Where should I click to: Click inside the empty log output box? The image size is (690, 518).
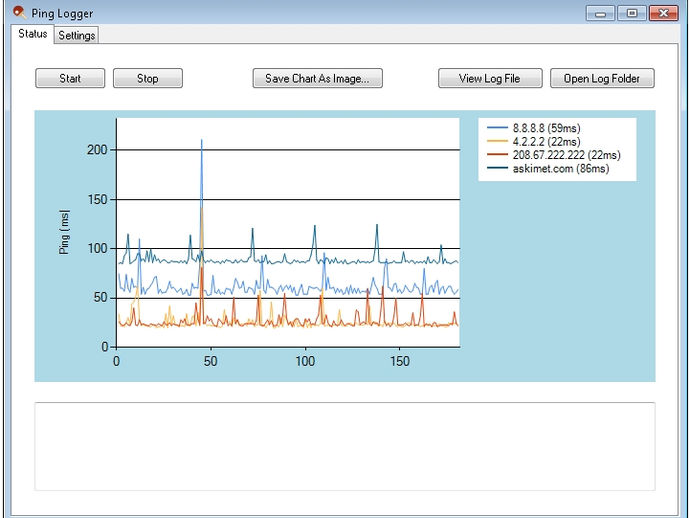click(345, 446)
